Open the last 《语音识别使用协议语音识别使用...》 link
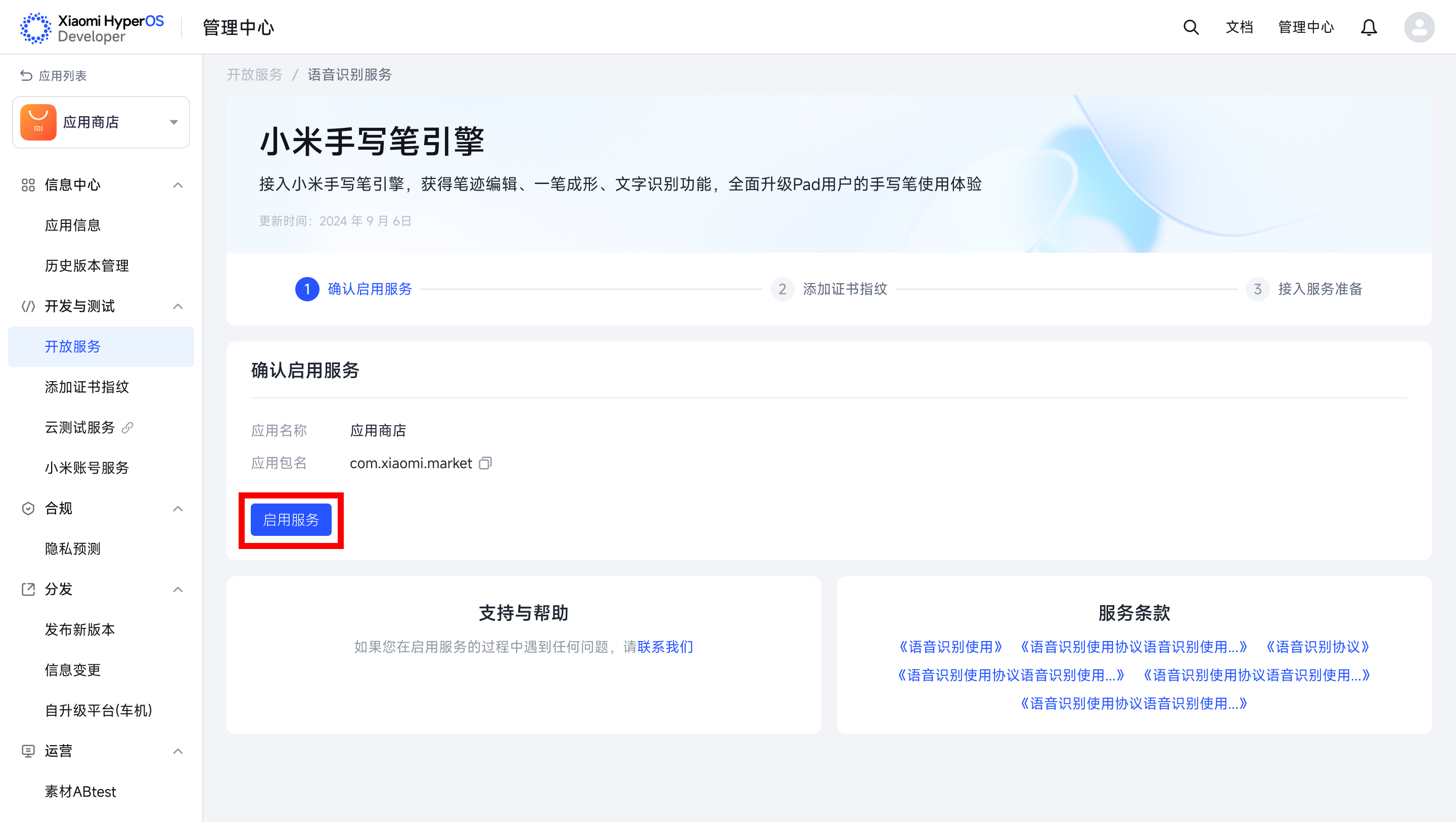The height and width of the screenshot is (822, 1456). (1134, 703)
